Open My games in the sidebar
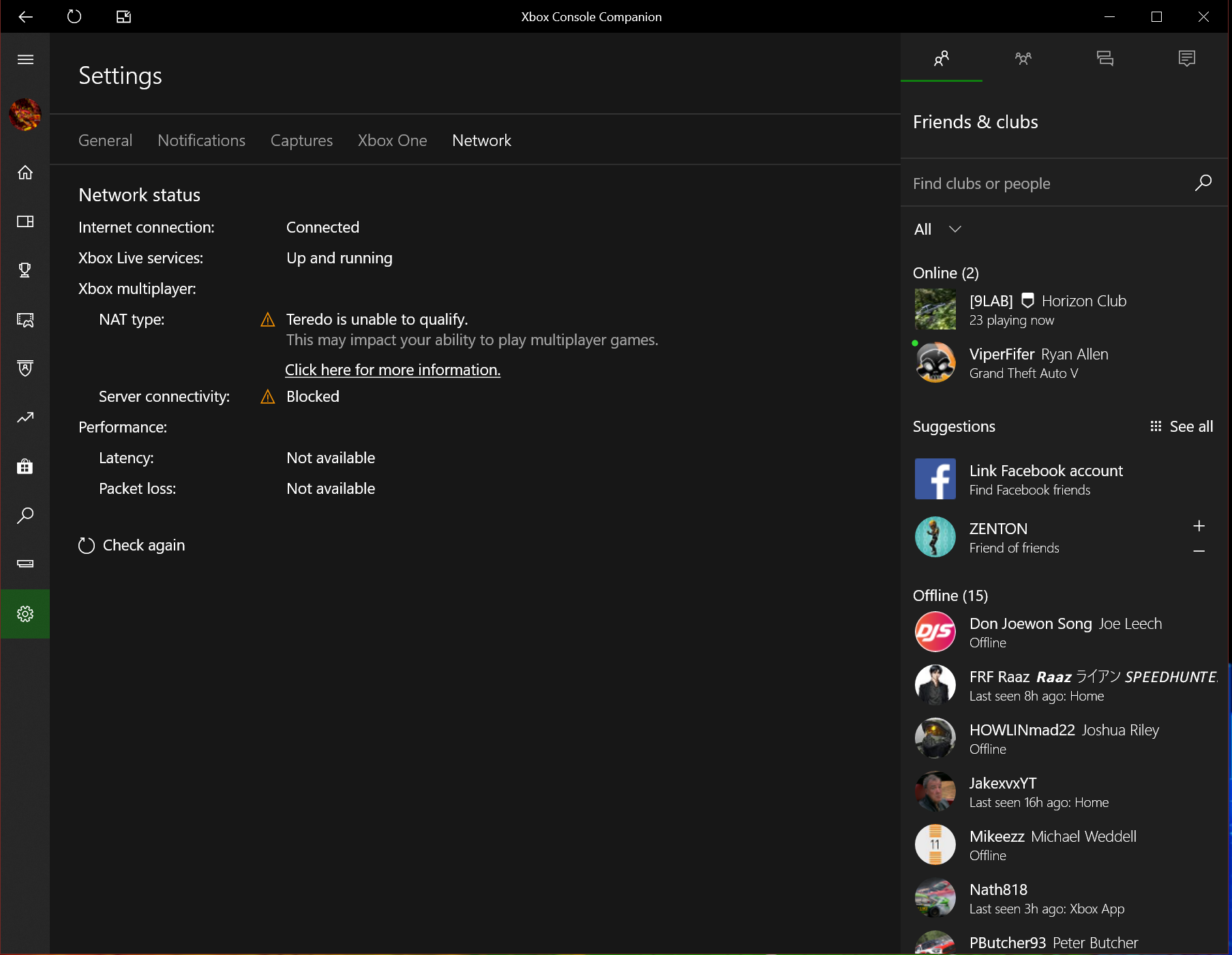The width and height of the screenshot is (1232, 955). pos(25,222)
